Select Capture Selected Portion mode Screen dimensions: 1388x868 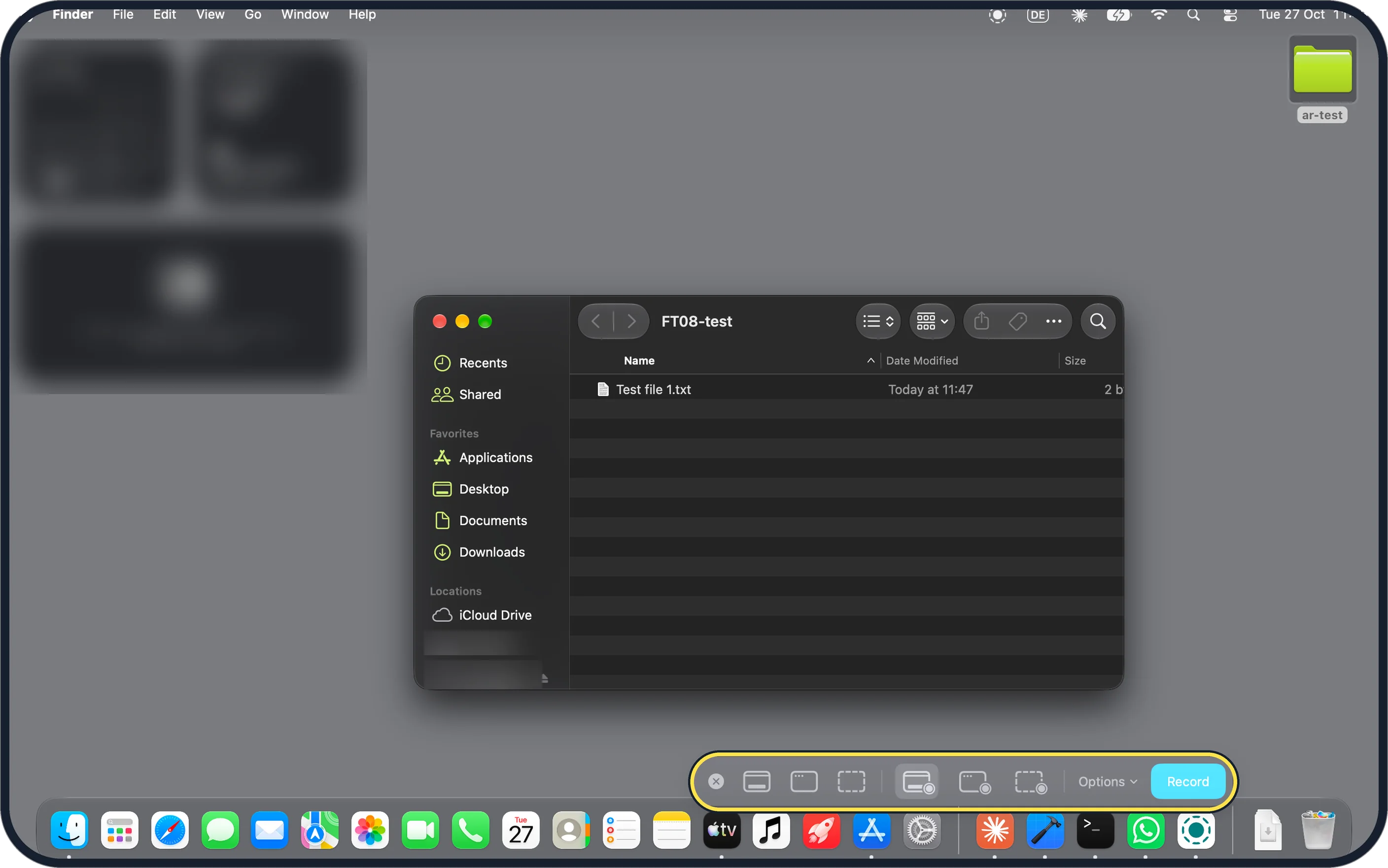point(850,781)
